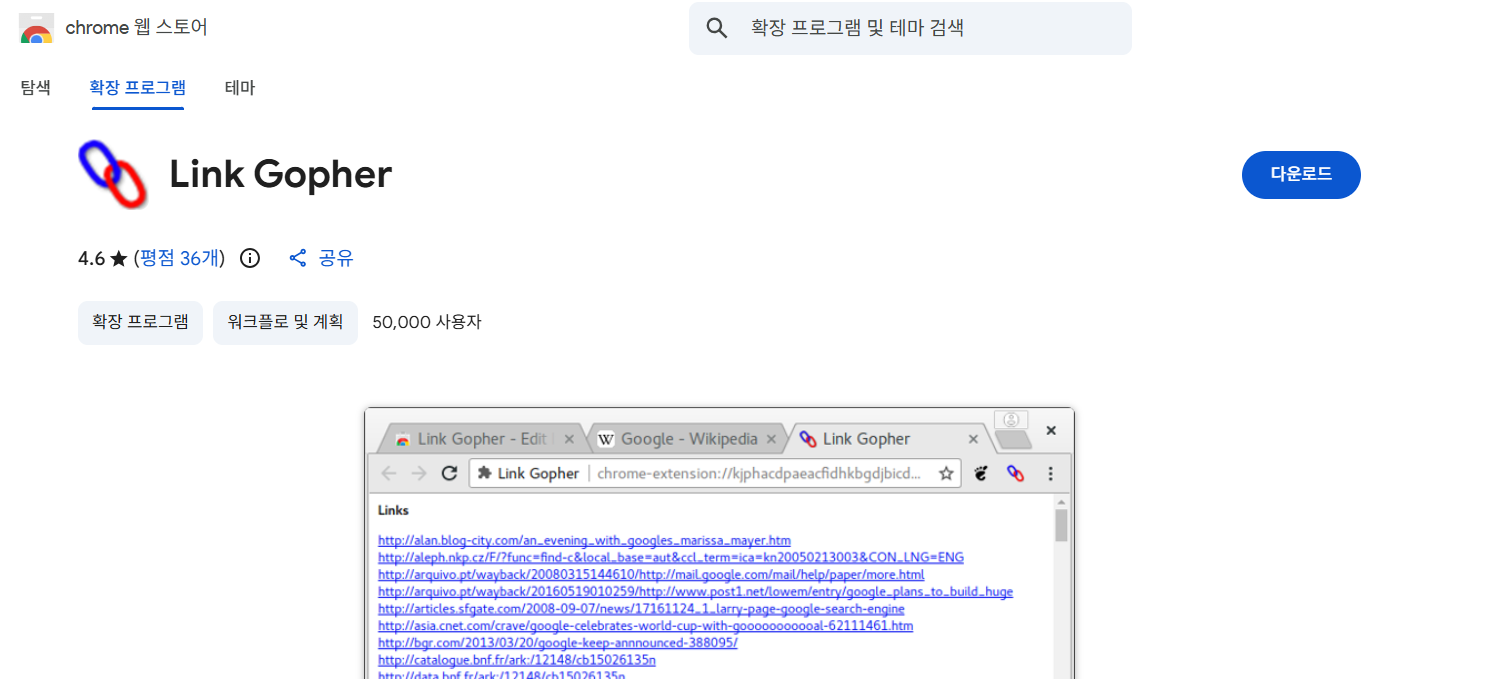Open the 워크플로 및 계획 category chip
This screenshot has height=679, width=1489.
[285, 322]
